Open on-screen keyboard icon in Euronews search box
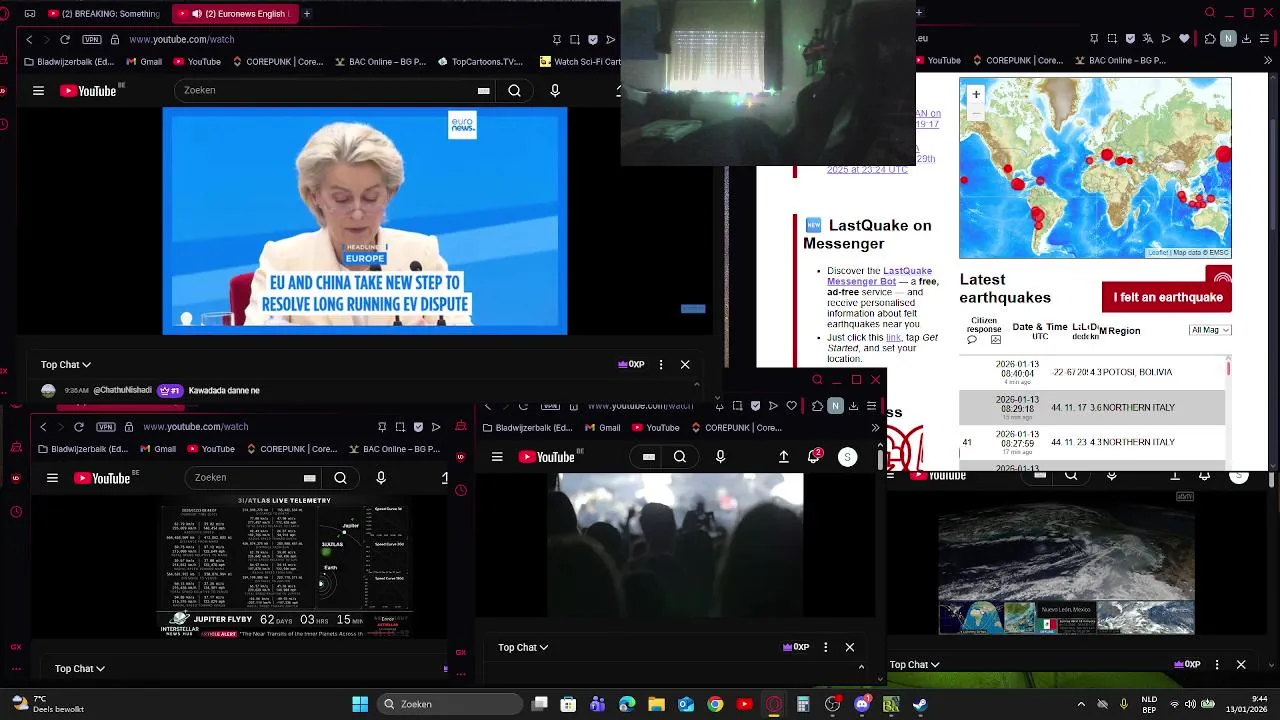Screen dimensions: 1280x720 coord(484,90)
